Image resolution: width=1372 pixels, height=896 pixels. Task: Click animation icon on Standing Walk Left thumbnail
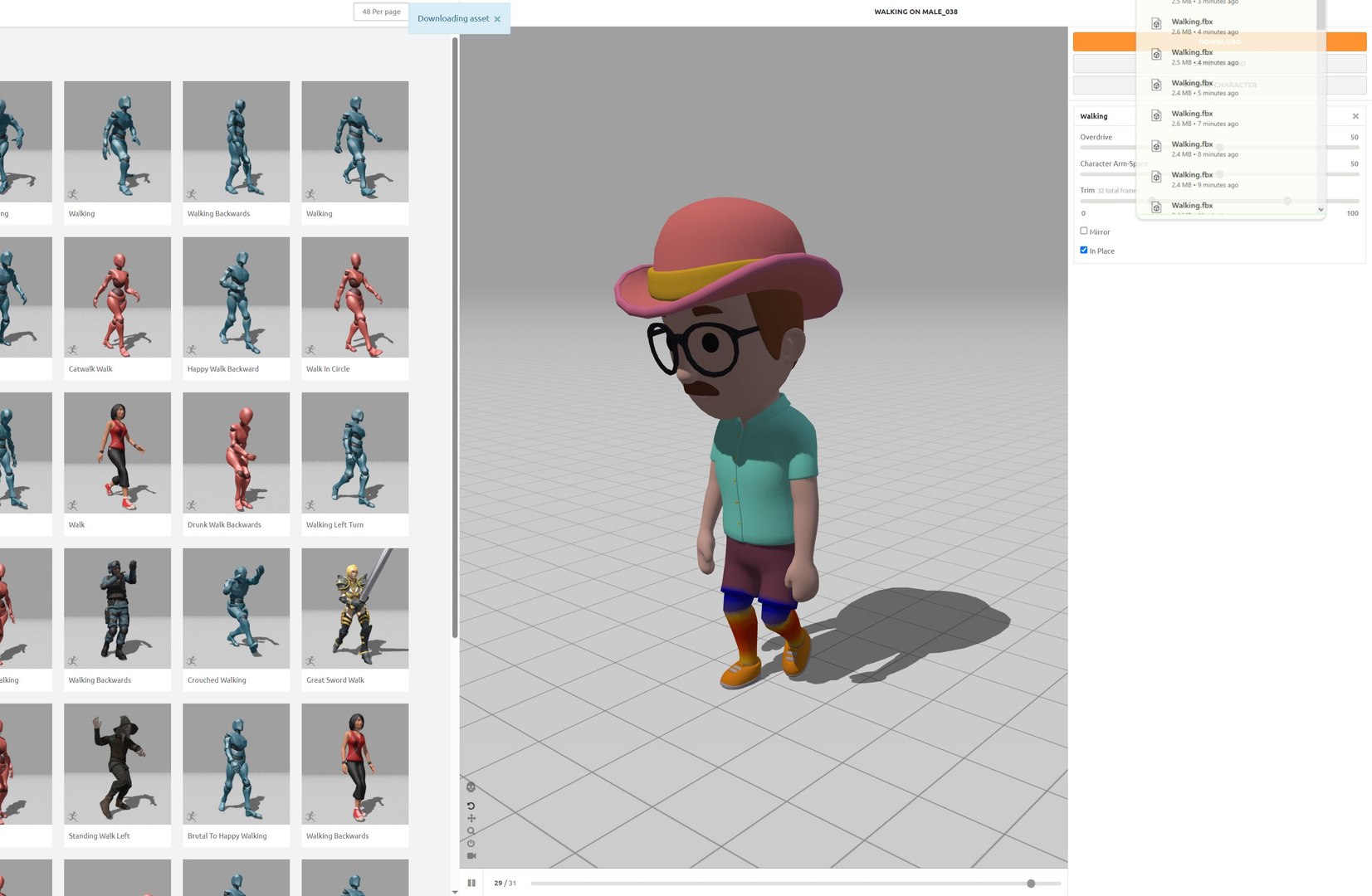(x=73, y=816)
